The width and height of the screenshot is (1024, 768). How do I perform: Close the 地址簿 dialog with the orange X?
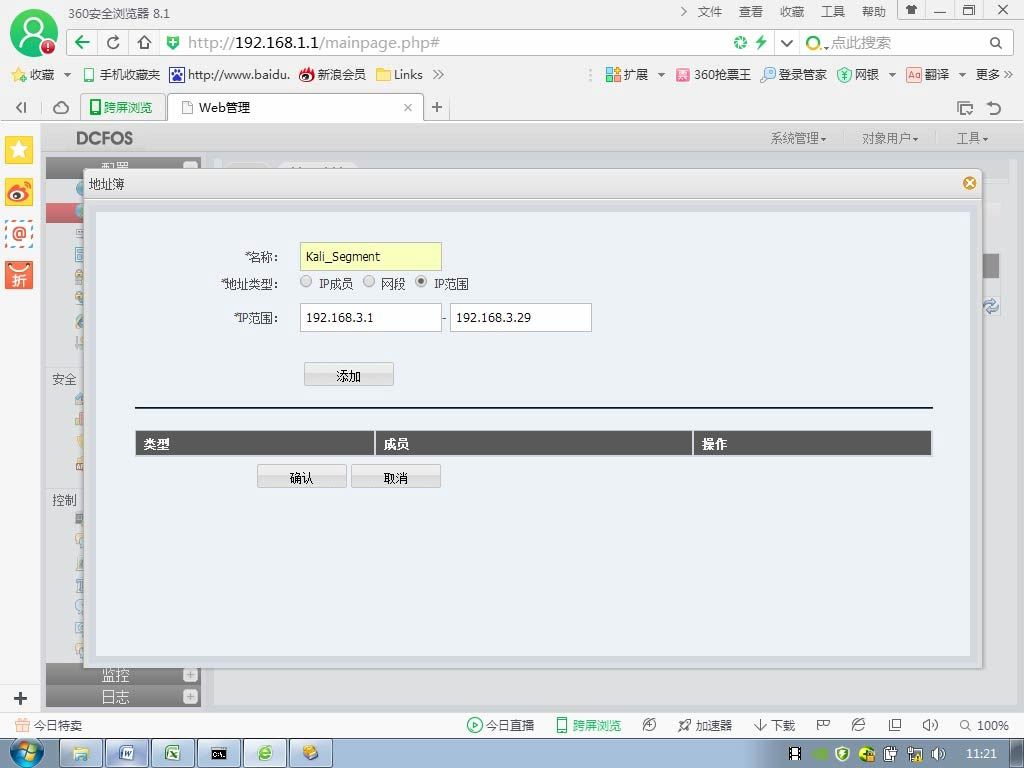pyautogui.click(x=969, y=184)
